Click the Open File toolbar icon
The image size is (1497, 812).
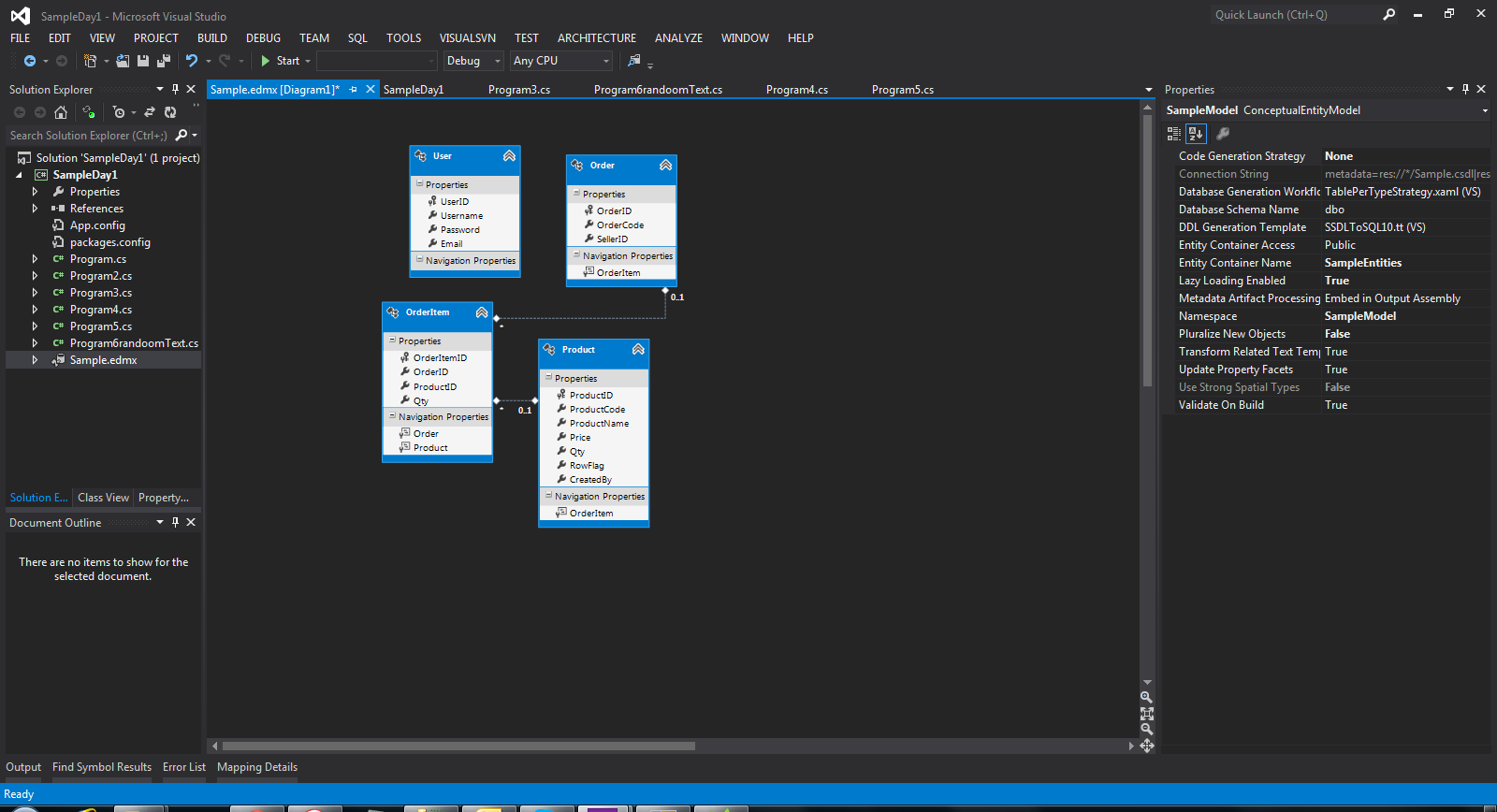(x=123, y=61)
